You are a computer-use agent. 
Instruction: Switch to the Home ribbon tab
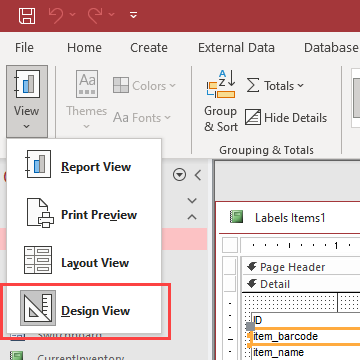(x=84, y=48)
